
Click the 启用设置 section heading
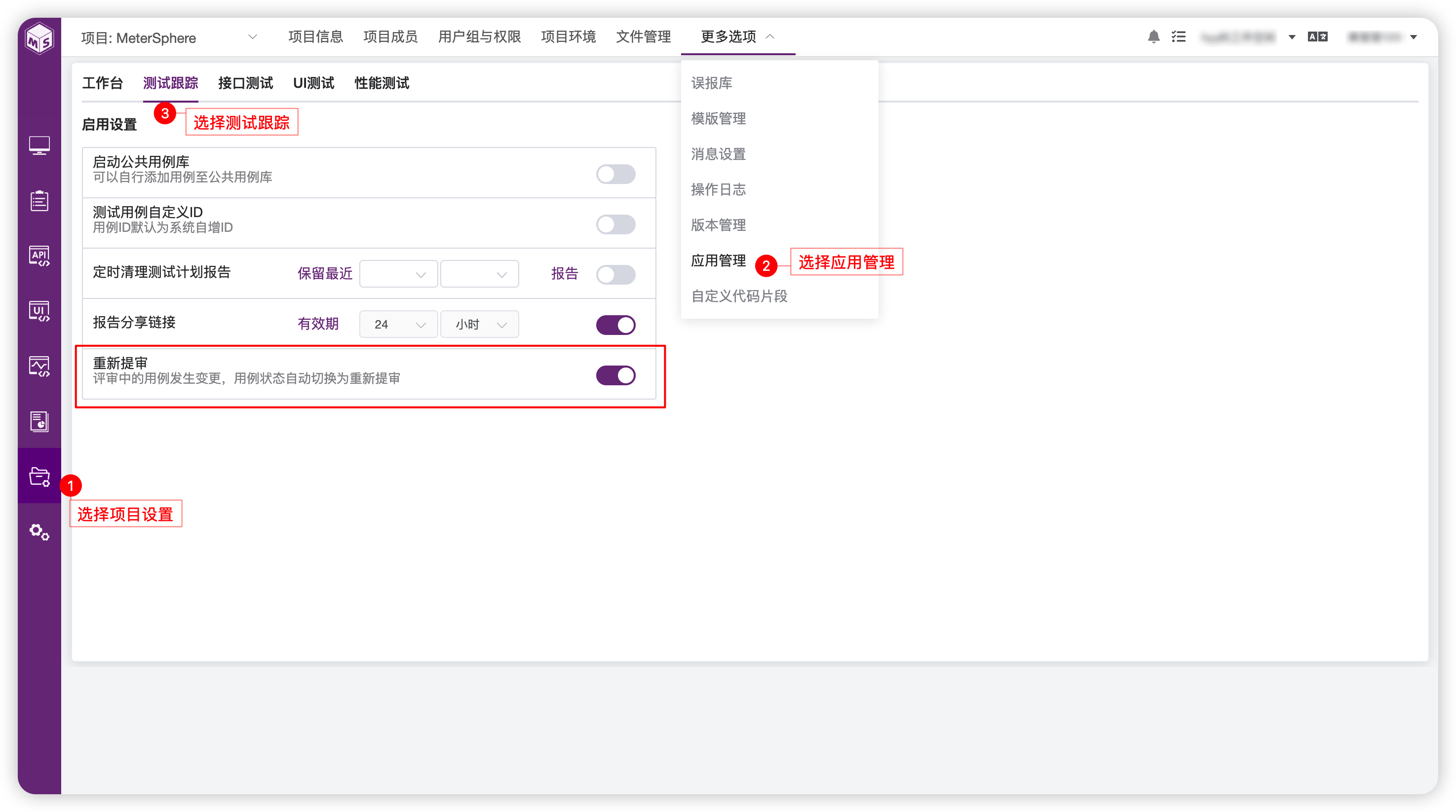point(110,124)
